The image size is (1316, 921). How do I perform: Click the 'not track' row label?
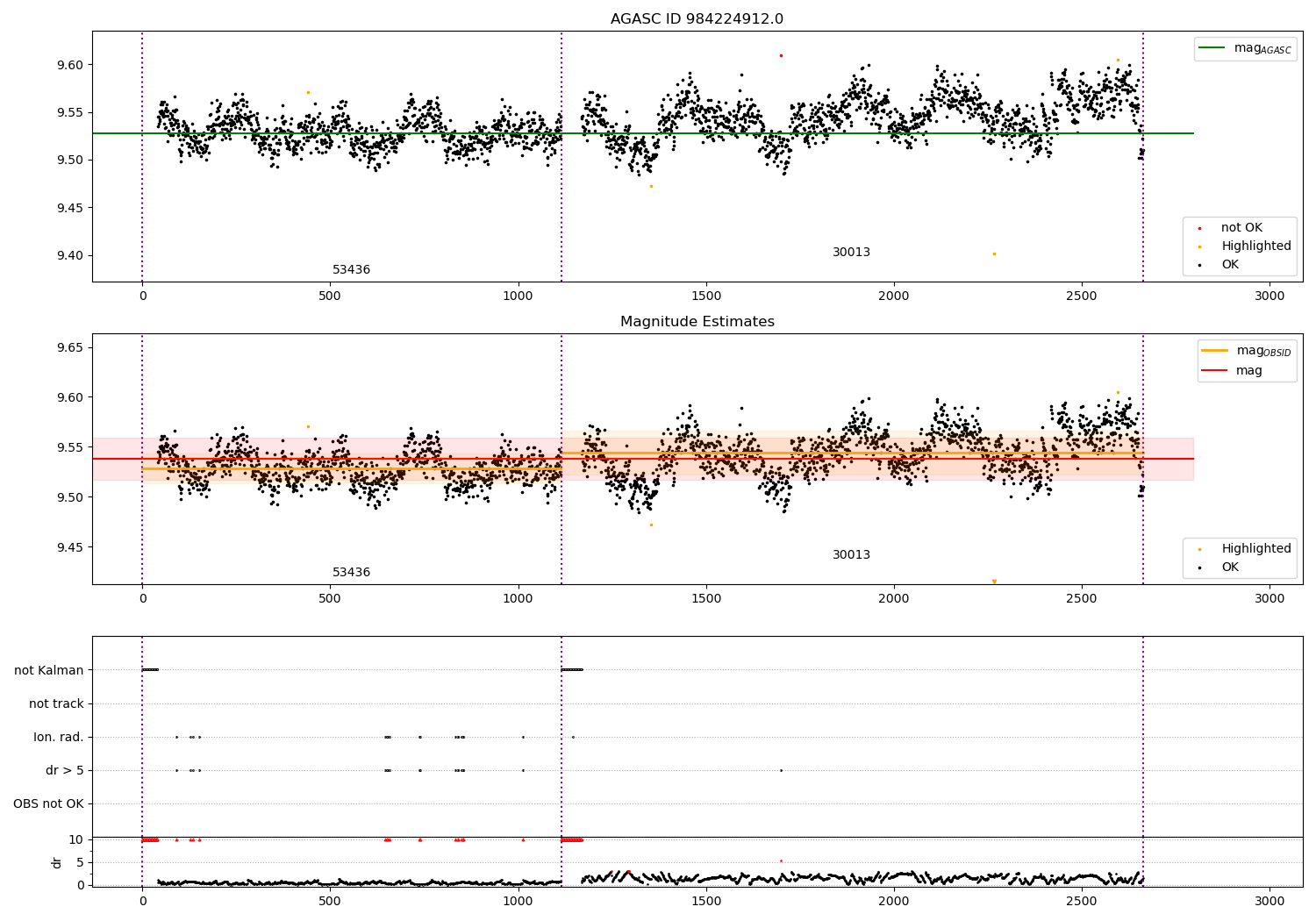56,703
